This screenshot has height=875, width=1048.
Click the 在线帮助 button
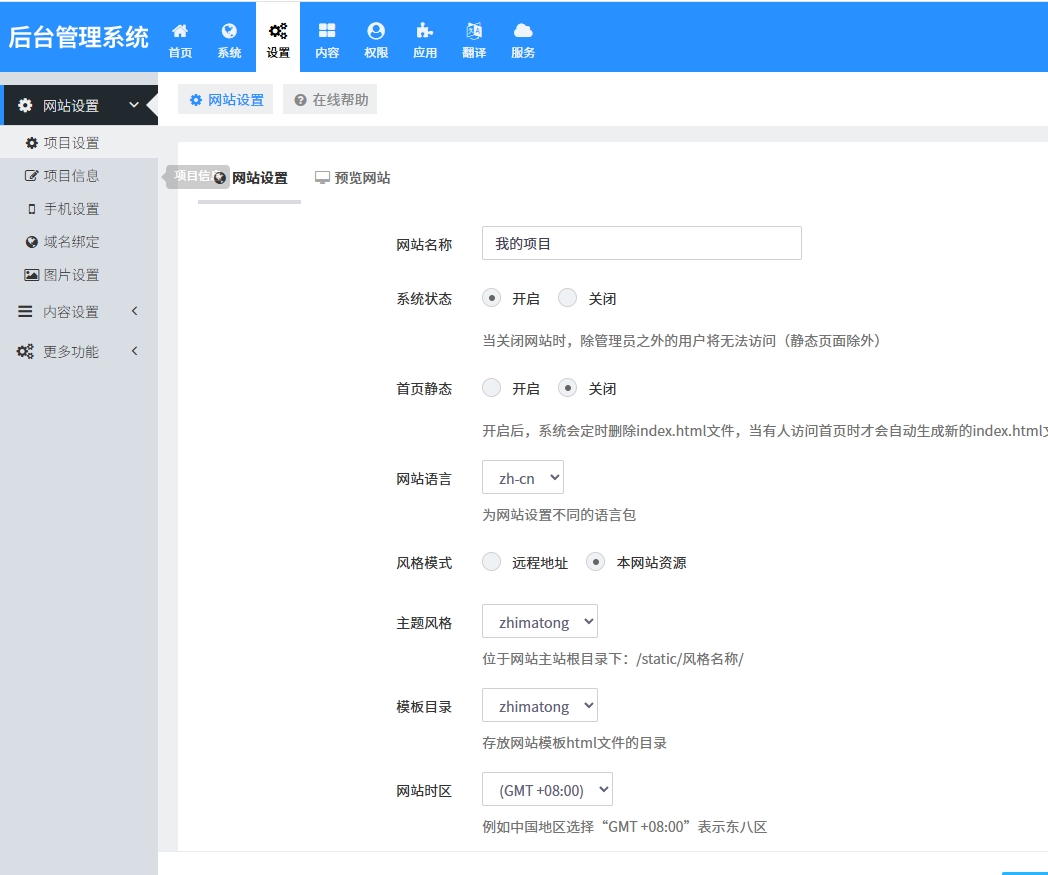(x=330, y=100)
